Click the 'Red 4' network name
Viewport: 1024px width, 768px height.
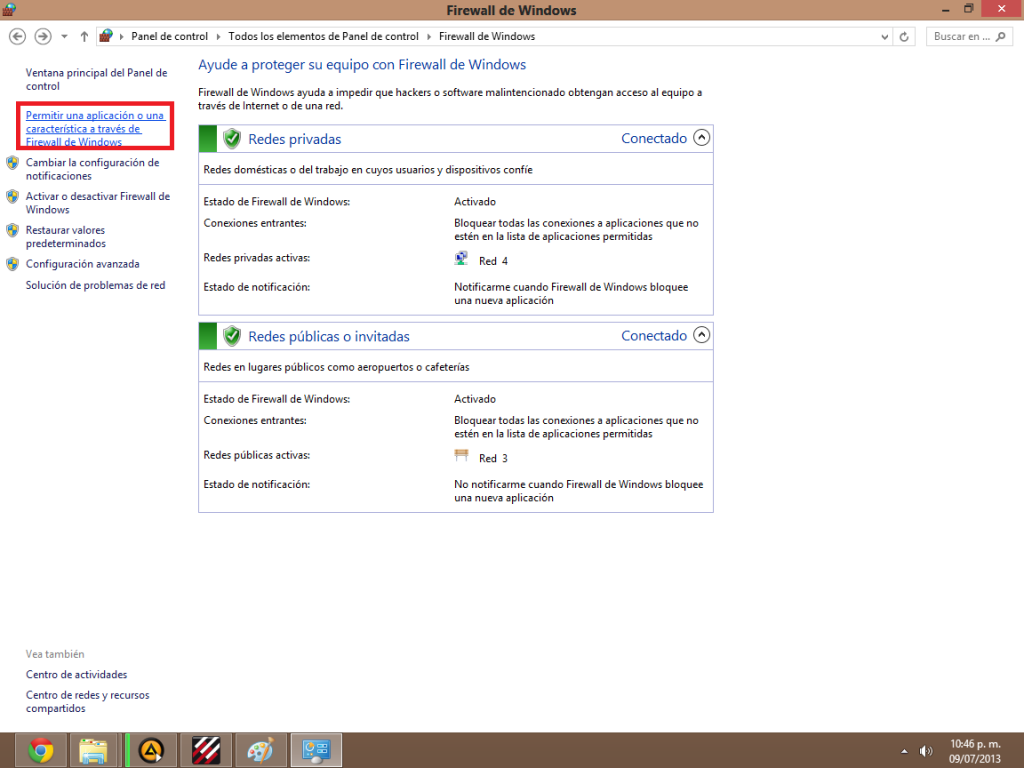(x=493, y=261)
